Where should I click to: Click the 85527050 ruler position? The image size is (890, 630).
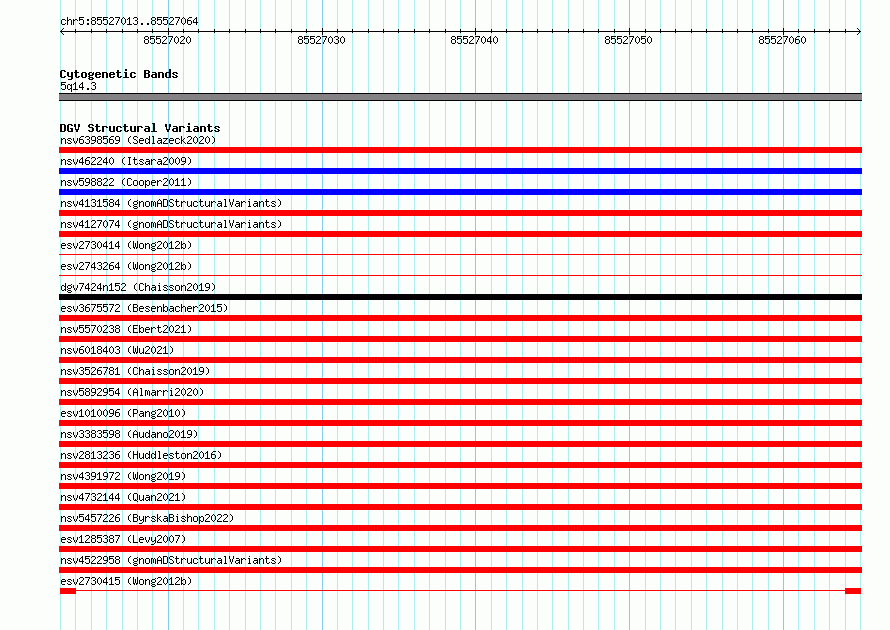coord(628,40)
